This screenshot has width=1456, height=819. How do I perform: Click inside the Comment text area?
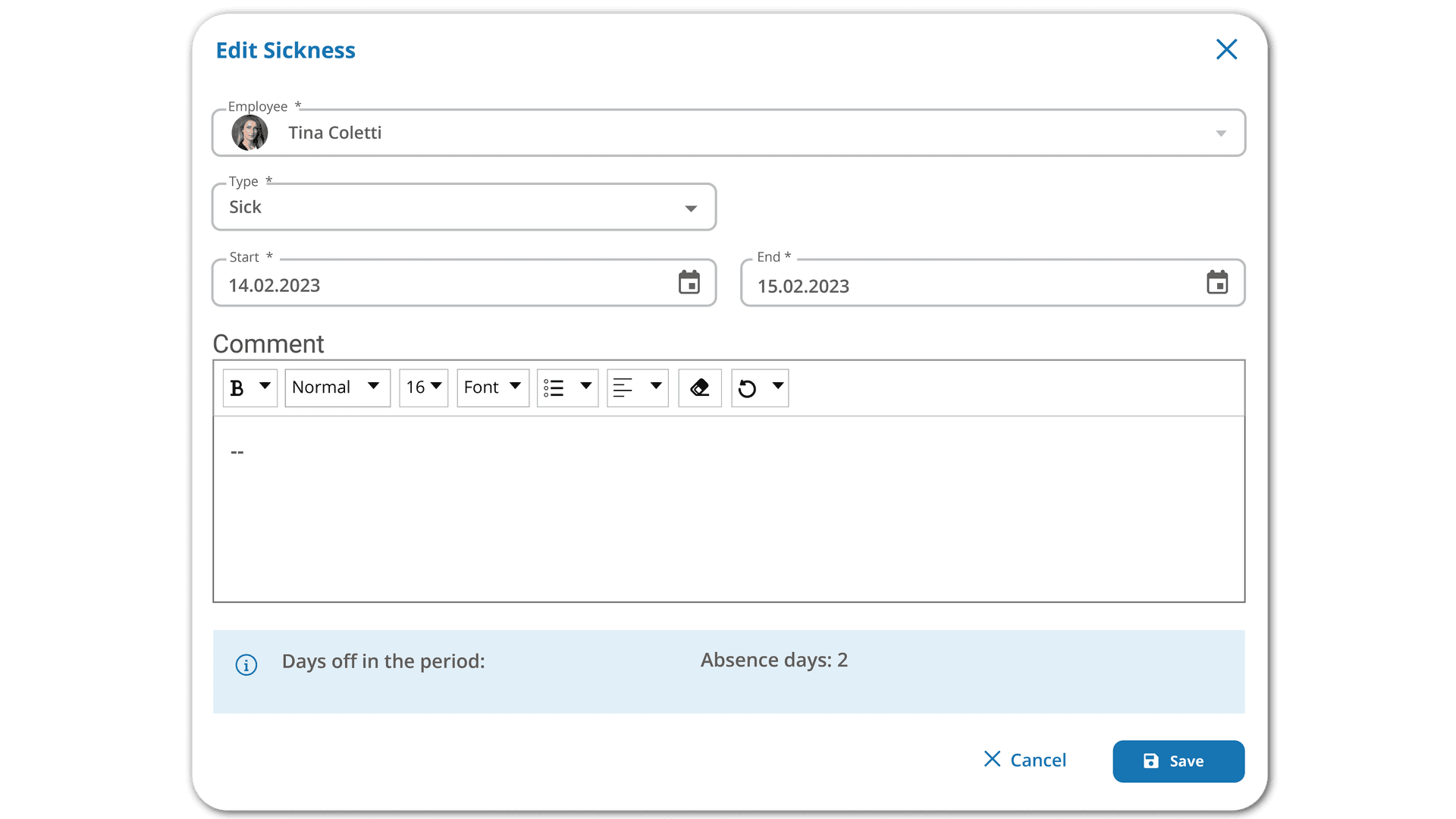pyautogui.click(x=729, y=509)
